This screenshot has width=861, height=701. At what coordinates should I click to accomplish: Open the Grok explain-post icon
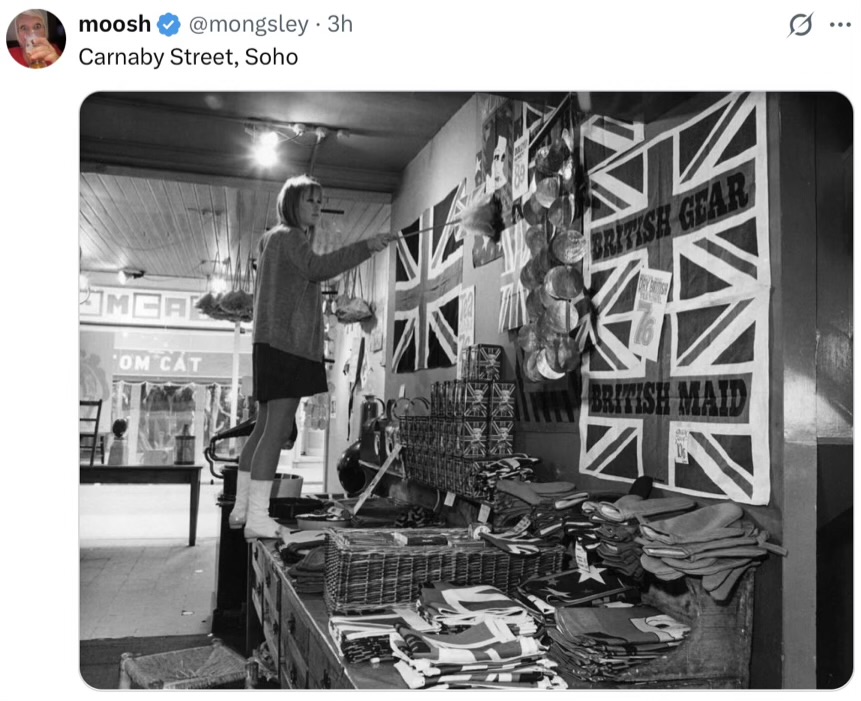(x=800, y=25)
